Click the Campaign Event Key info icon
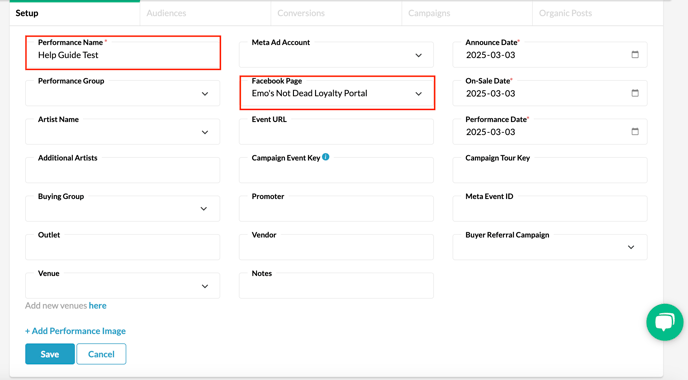This screenshot has height=380, width=688. [x=326, y=157]
